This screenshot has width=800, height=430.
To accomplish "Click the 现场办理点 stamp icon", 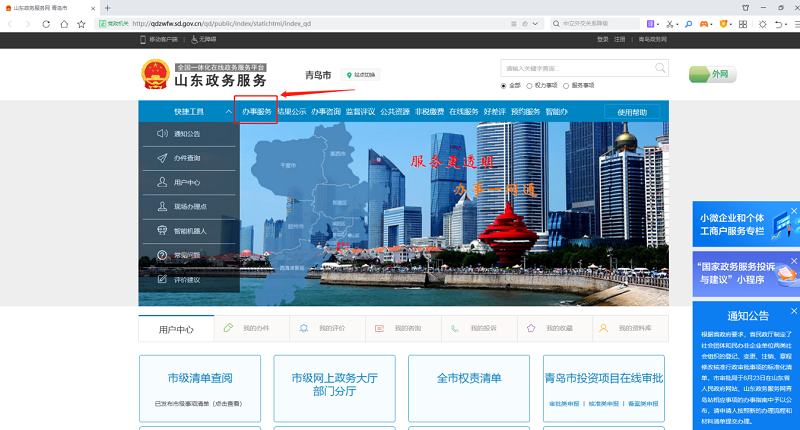I will click(x=162, y=207).
